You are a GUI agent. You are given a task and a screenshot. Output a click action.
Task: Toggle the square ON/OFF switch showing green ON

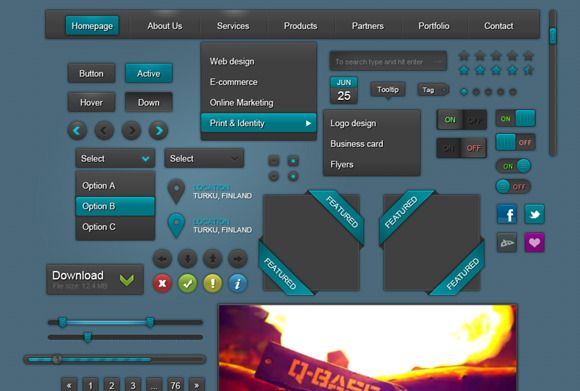[462, 120]
